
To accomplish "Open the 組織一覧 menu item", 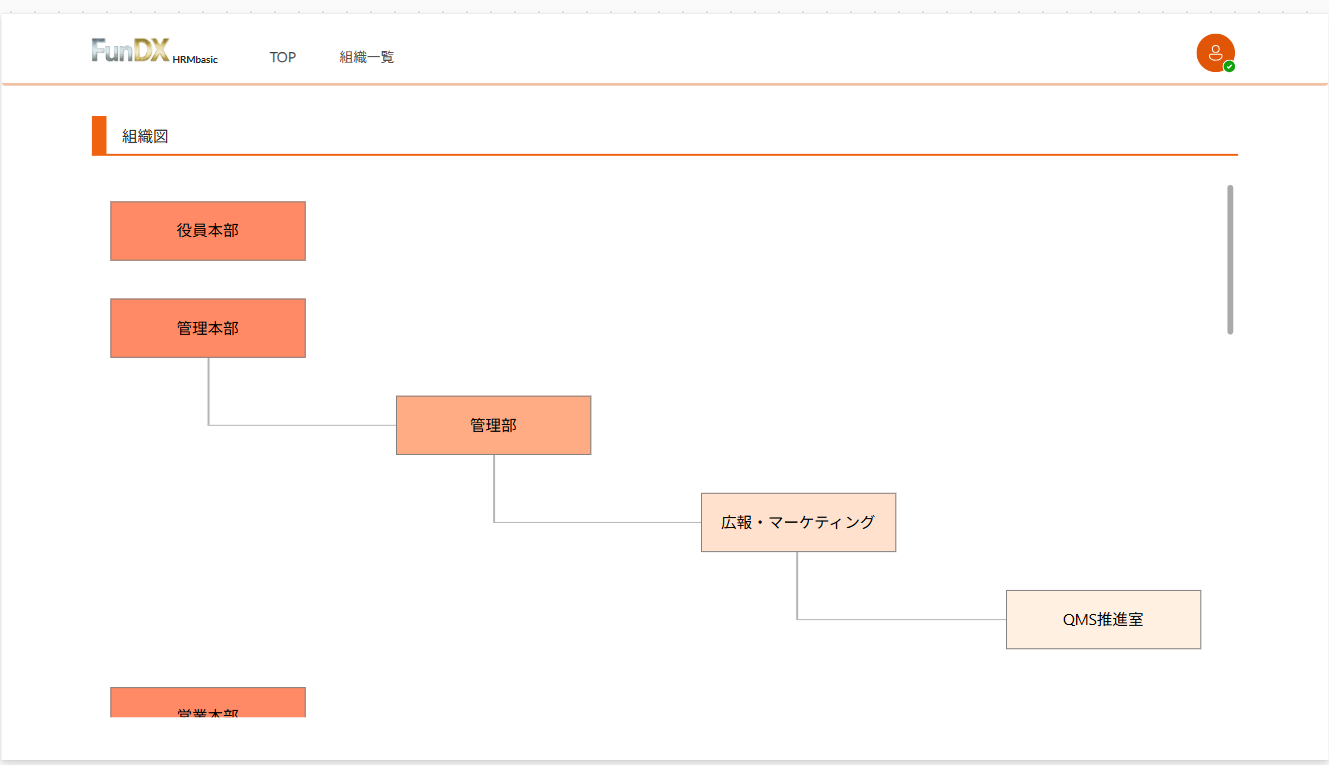I will (366, 58).
